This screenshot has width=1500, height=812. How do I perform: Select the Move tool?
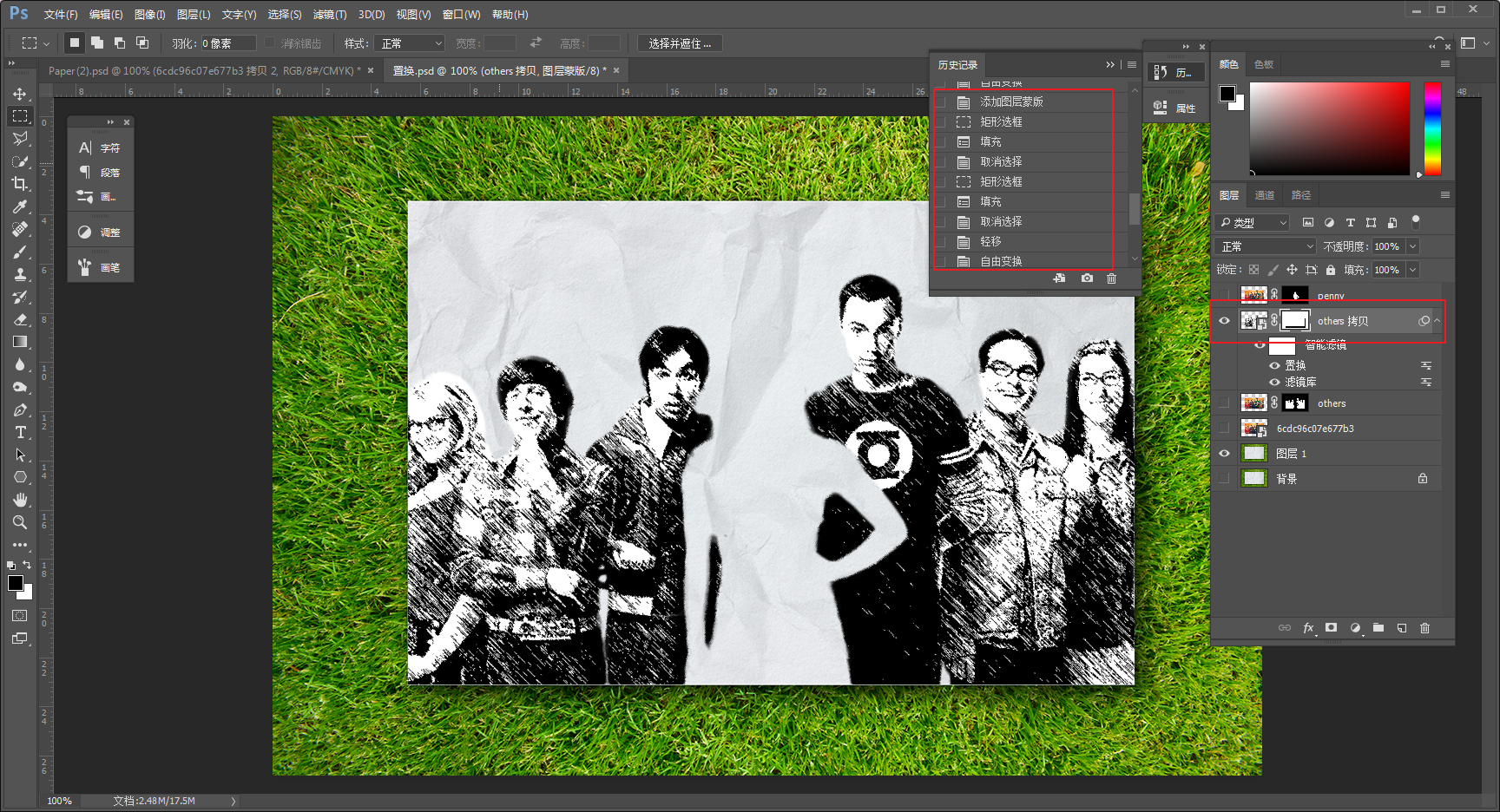tap(19, 94)
